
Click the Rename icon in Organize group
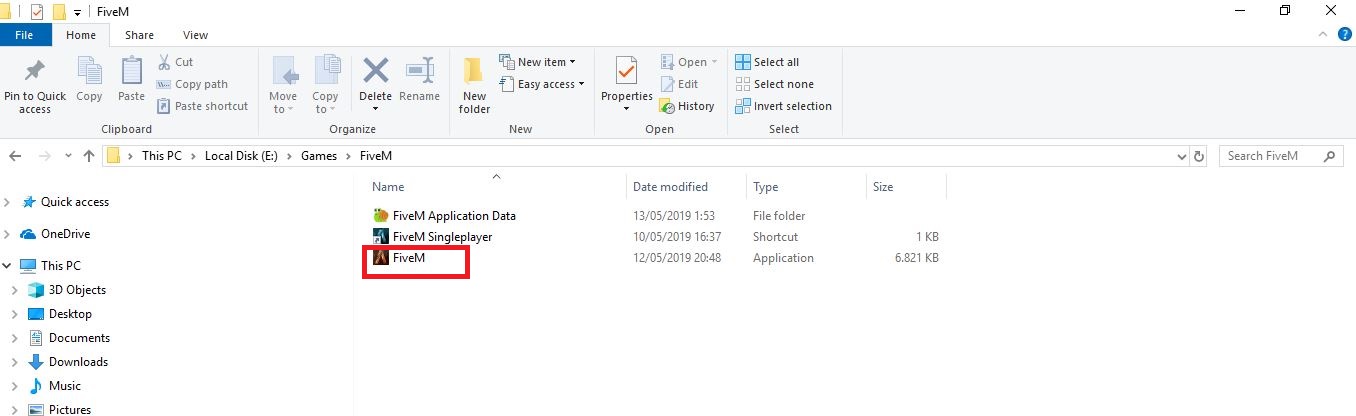[419, 71]
